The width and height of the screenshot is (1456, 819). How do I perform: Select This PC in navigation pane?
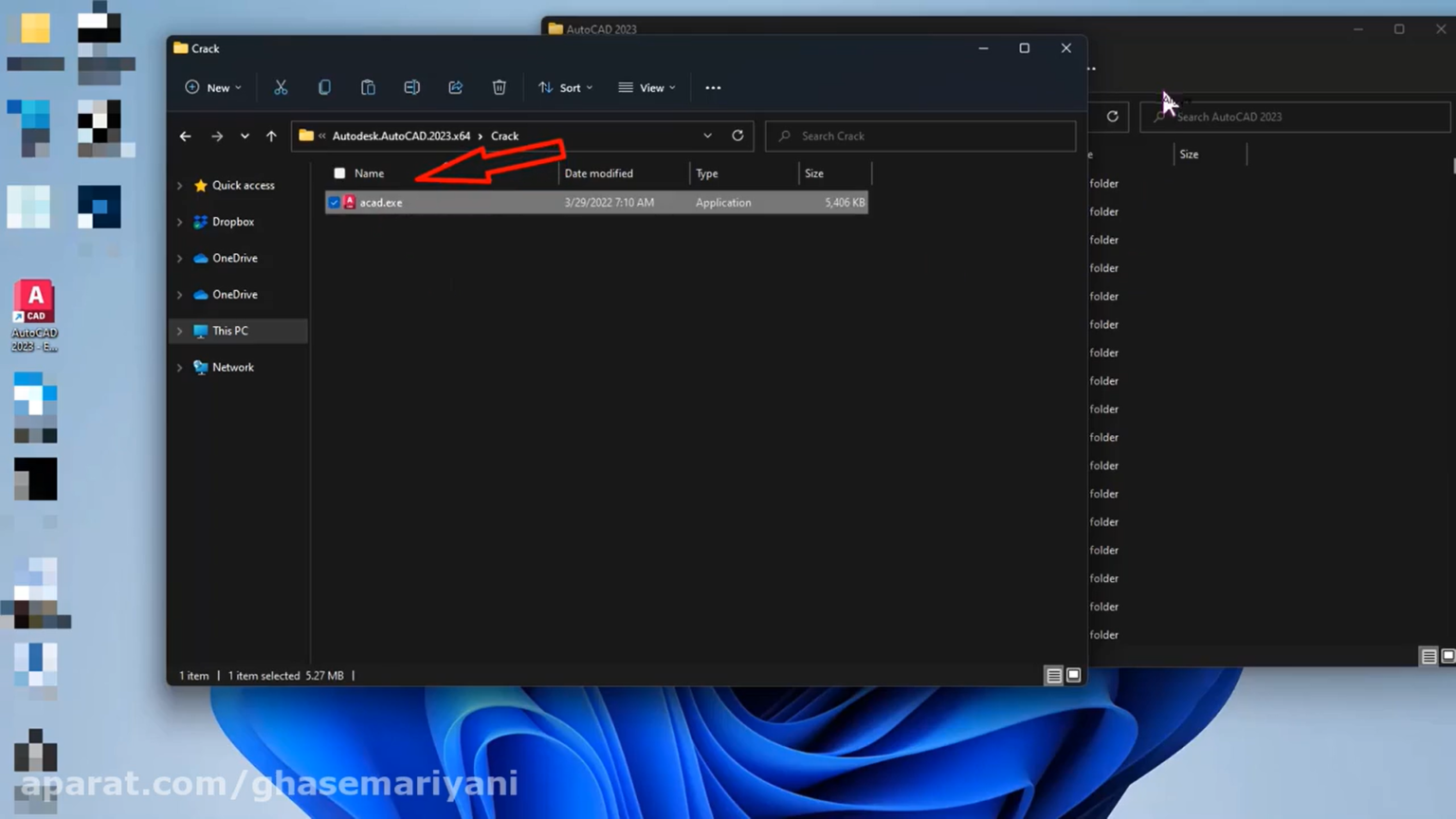click(x=229, y=331)
